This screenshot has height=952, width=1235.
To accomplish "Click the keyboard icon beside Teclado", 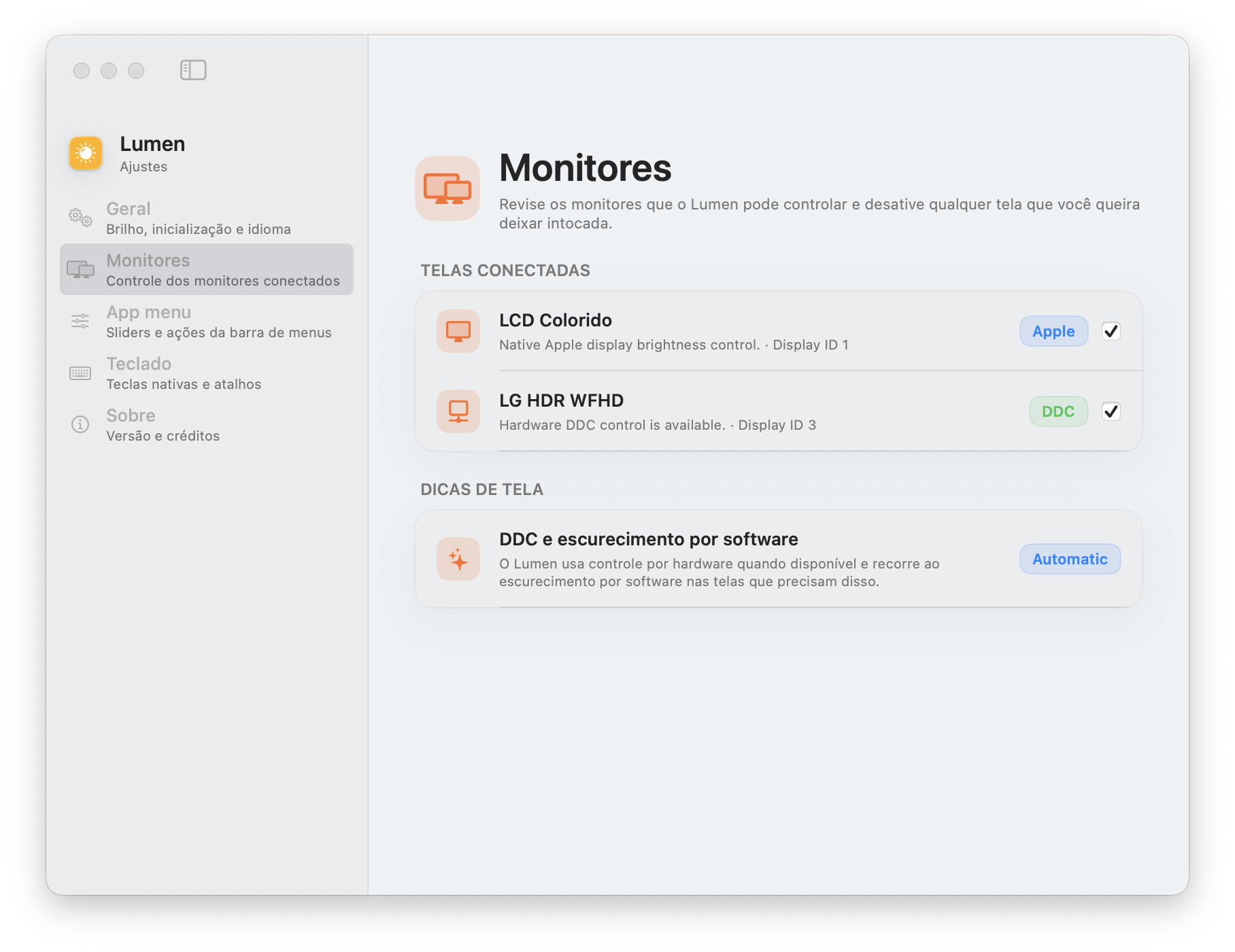I will click(x=80, y=373).
